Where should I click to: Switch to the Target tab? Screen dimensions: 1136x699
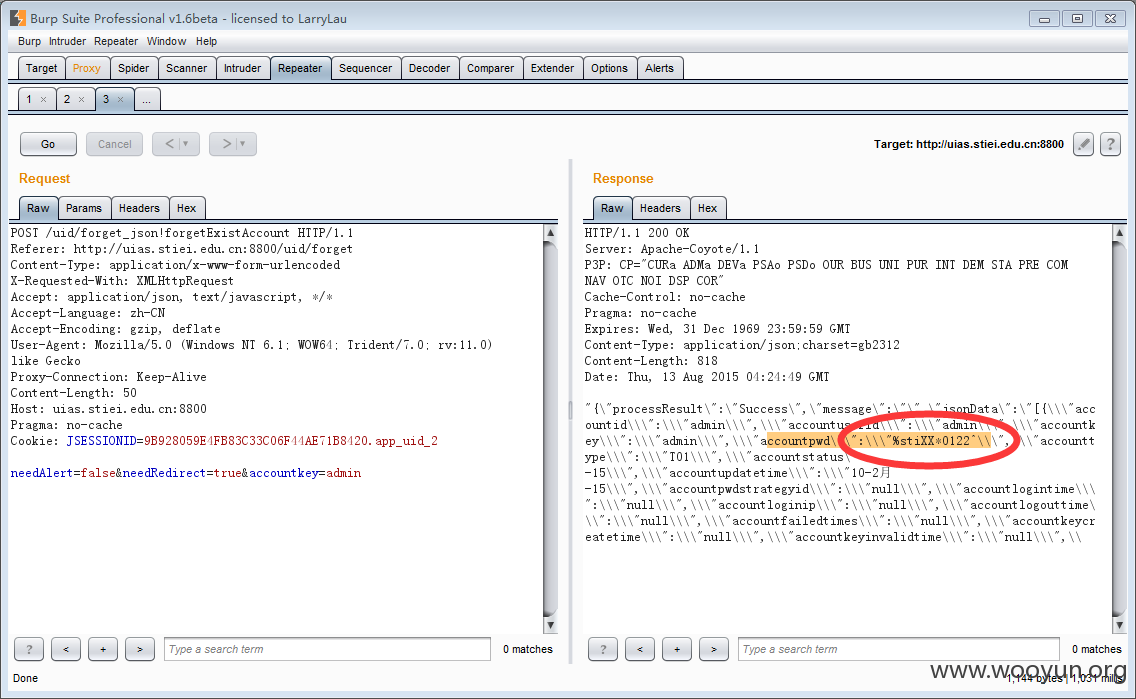pos(41,68)
